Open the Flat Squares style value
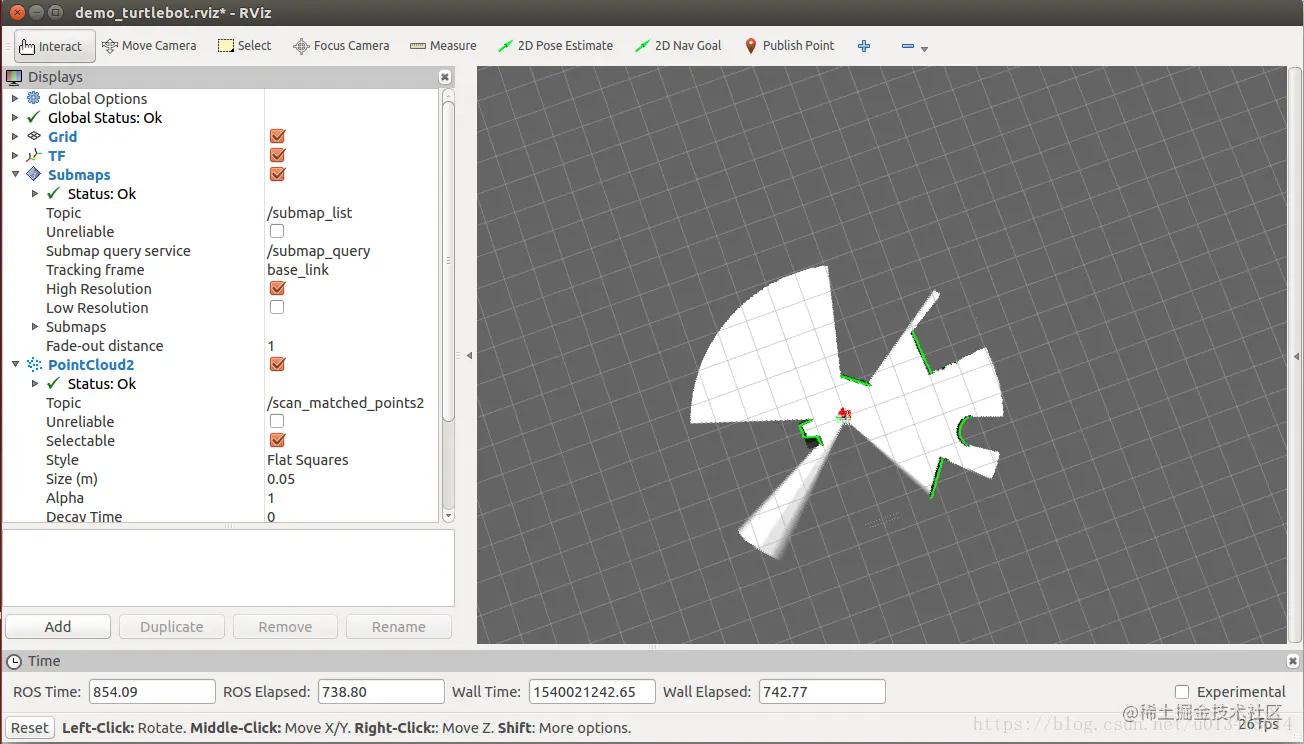The height and width of the screenshot is (744, 1304). (x=308, y=460)
